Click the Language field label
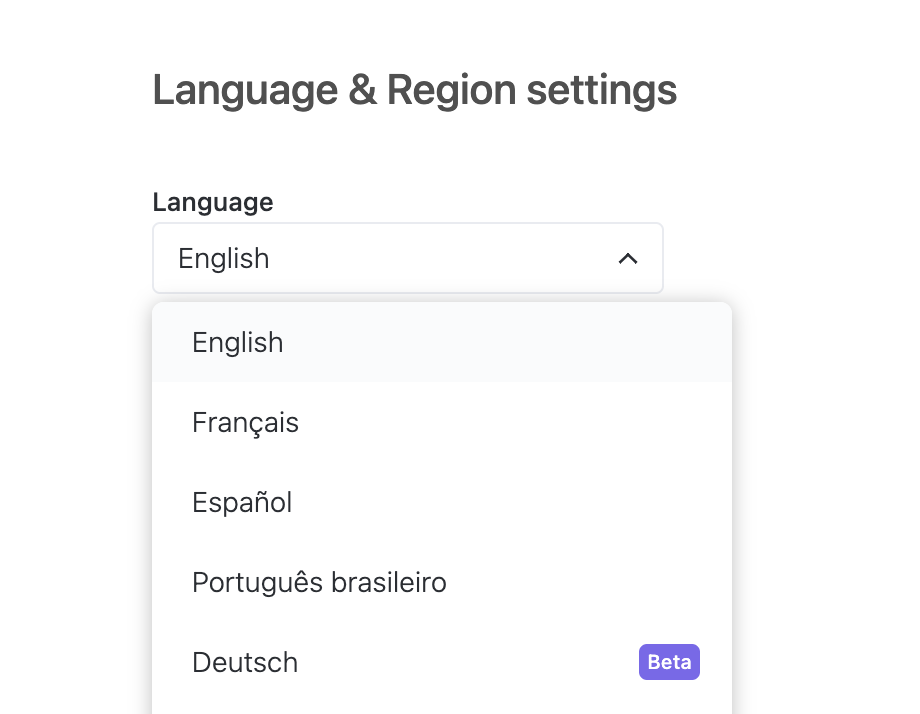This screenshot has width=920, height=714. pos(212,202)
